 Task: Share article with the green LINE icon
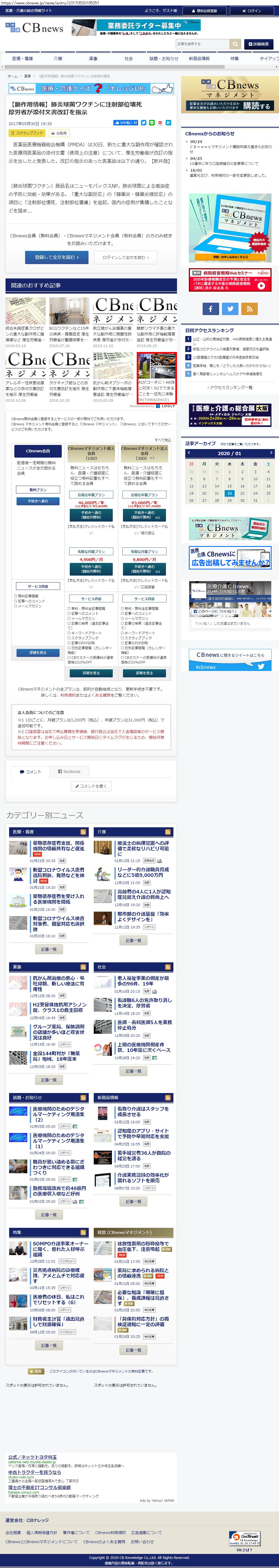coord(152,122)
